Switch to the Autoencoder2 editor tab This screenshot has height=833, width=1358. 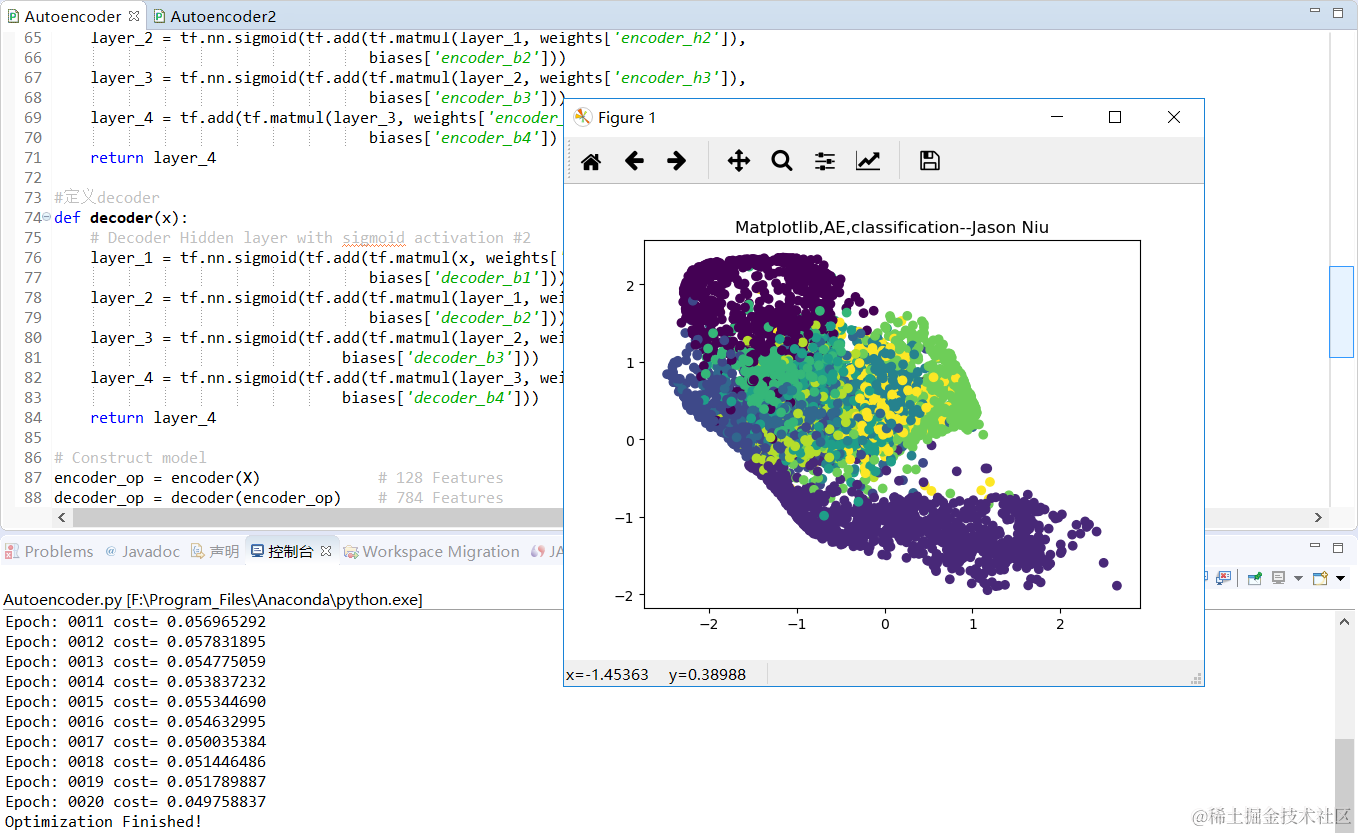click(214, 16)
